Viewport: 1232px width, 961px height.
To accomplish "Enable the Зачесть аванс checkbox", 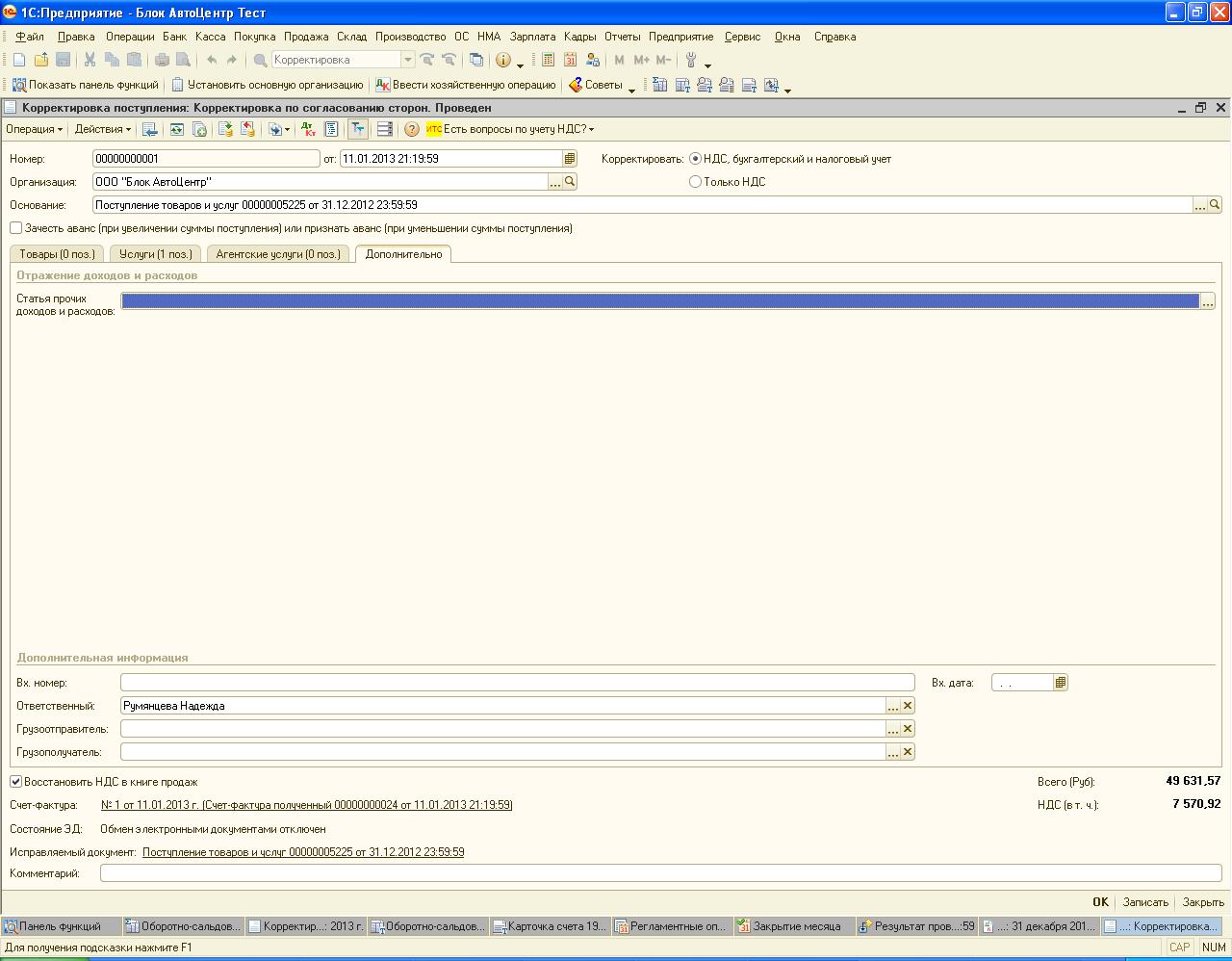I will click(x=16, y=228).
